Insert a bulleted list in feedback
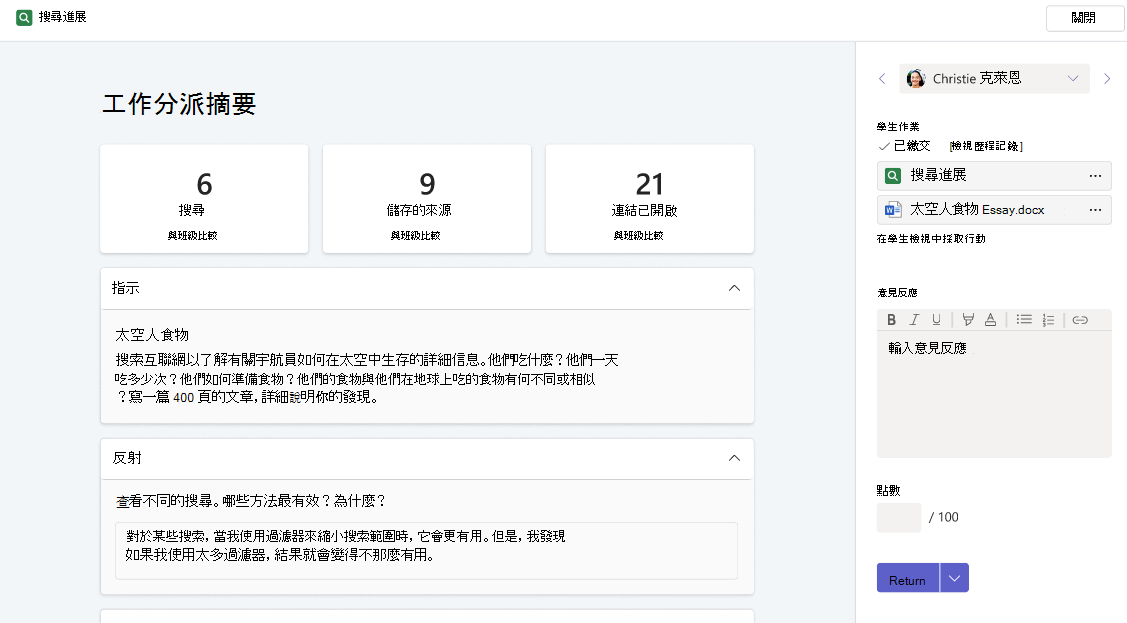This screenshot has height=623, width=1127. [1024, 320]
